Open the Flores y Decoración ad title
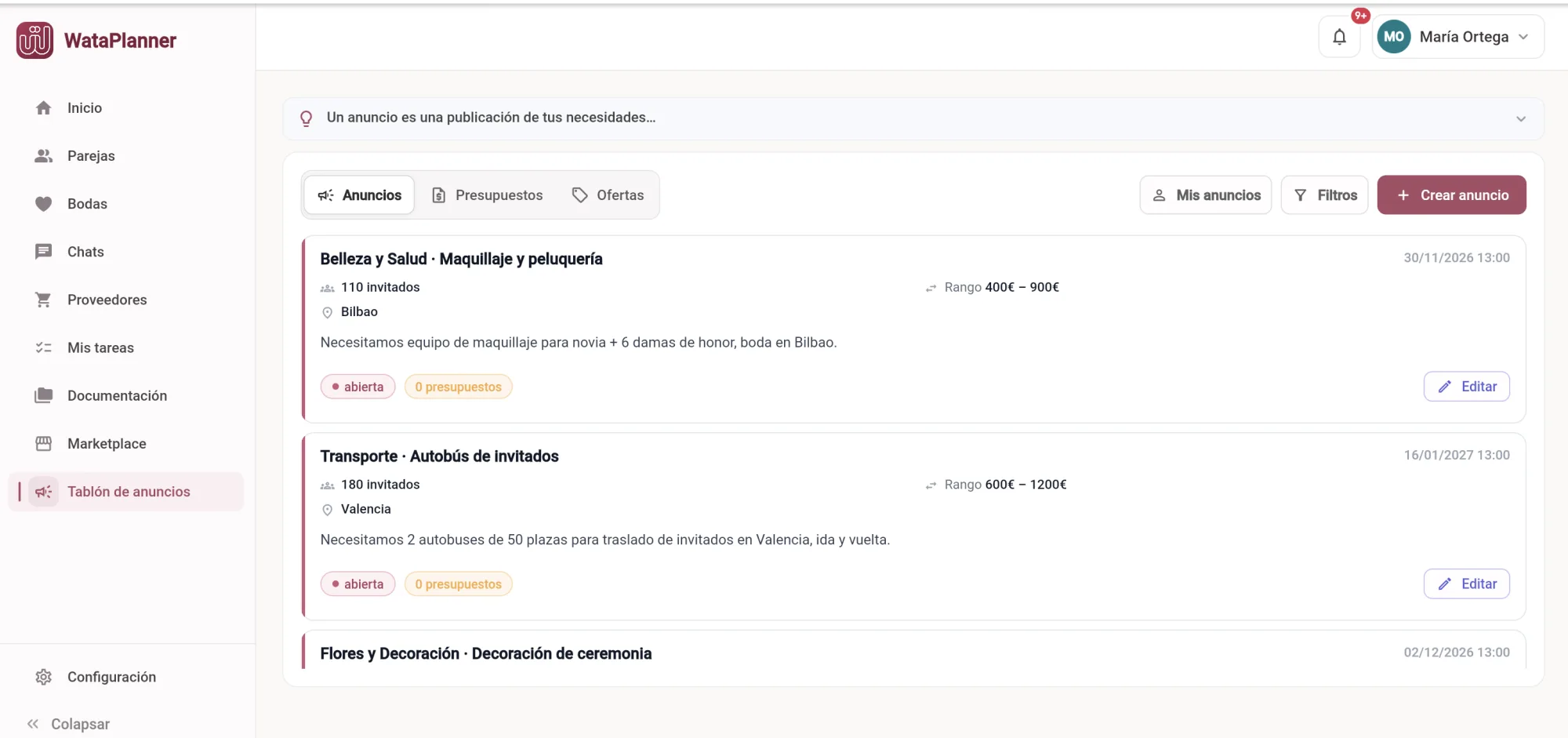Screen dimensions: 1568x738 click(486, 654)
